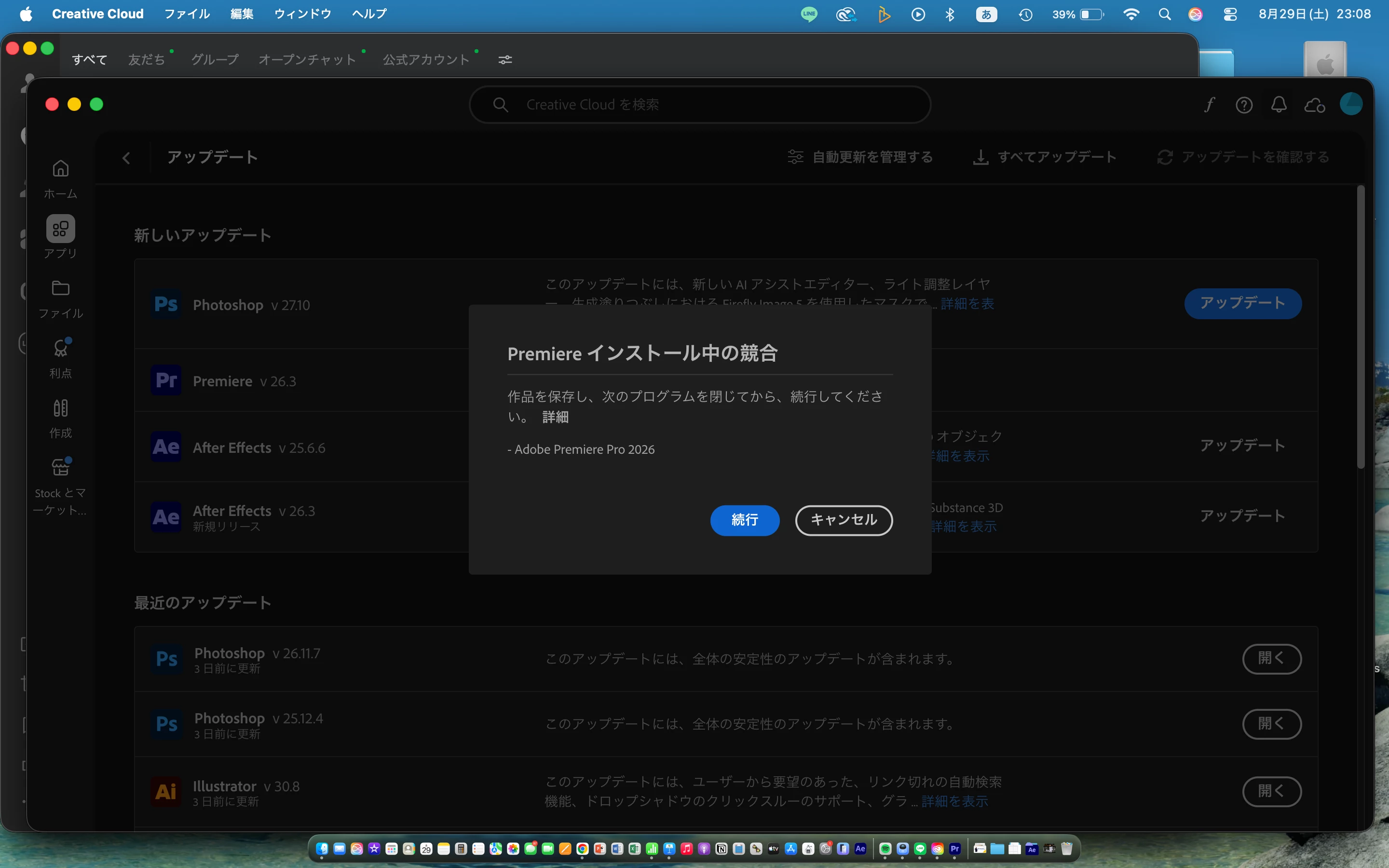The width and height of the screenshot is (1389, 868).
Task: Open Finder from the Dock
Action: click(322, 849)
